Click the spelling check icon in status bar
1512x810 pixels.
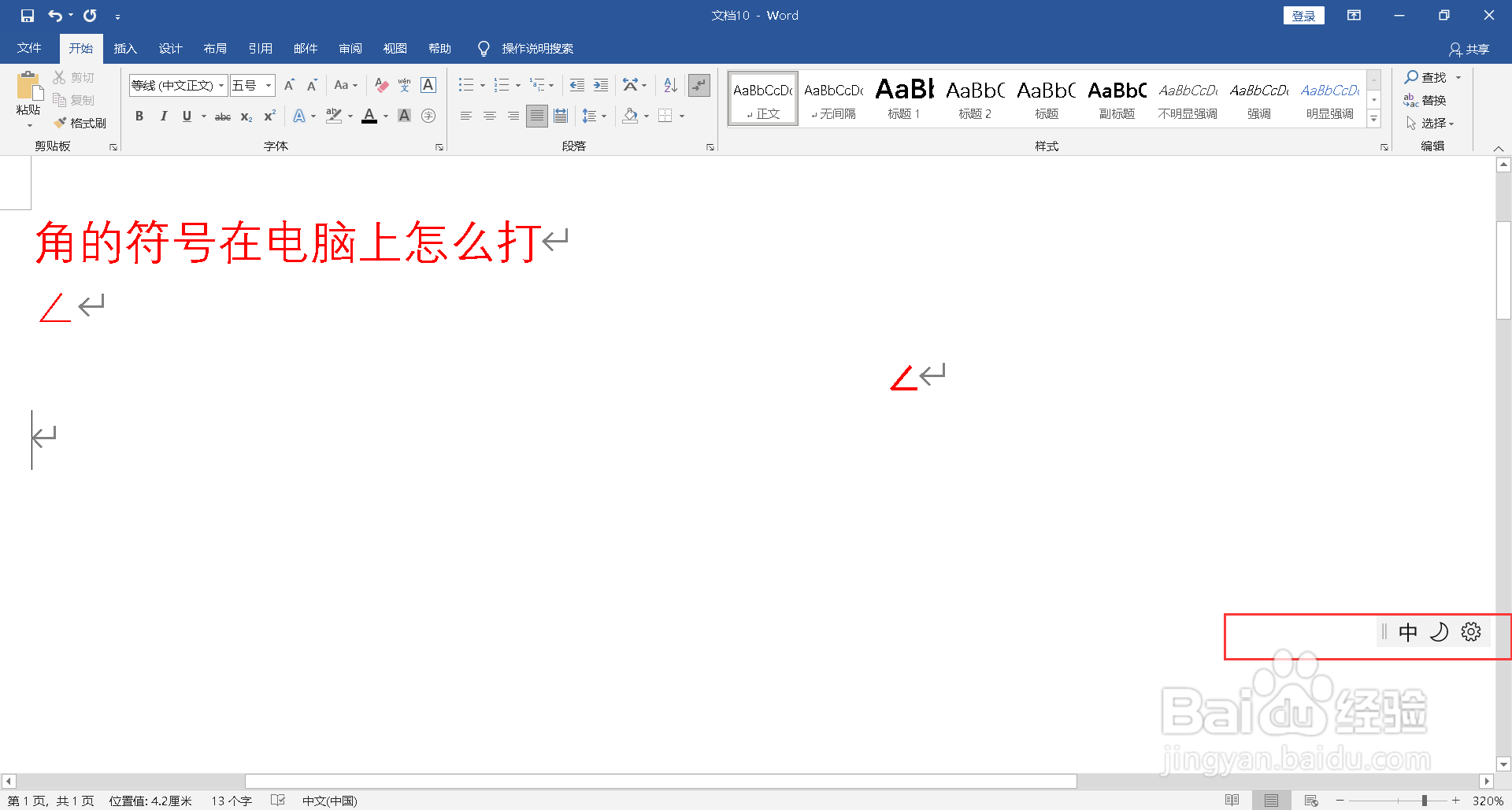tap(278, 801)
